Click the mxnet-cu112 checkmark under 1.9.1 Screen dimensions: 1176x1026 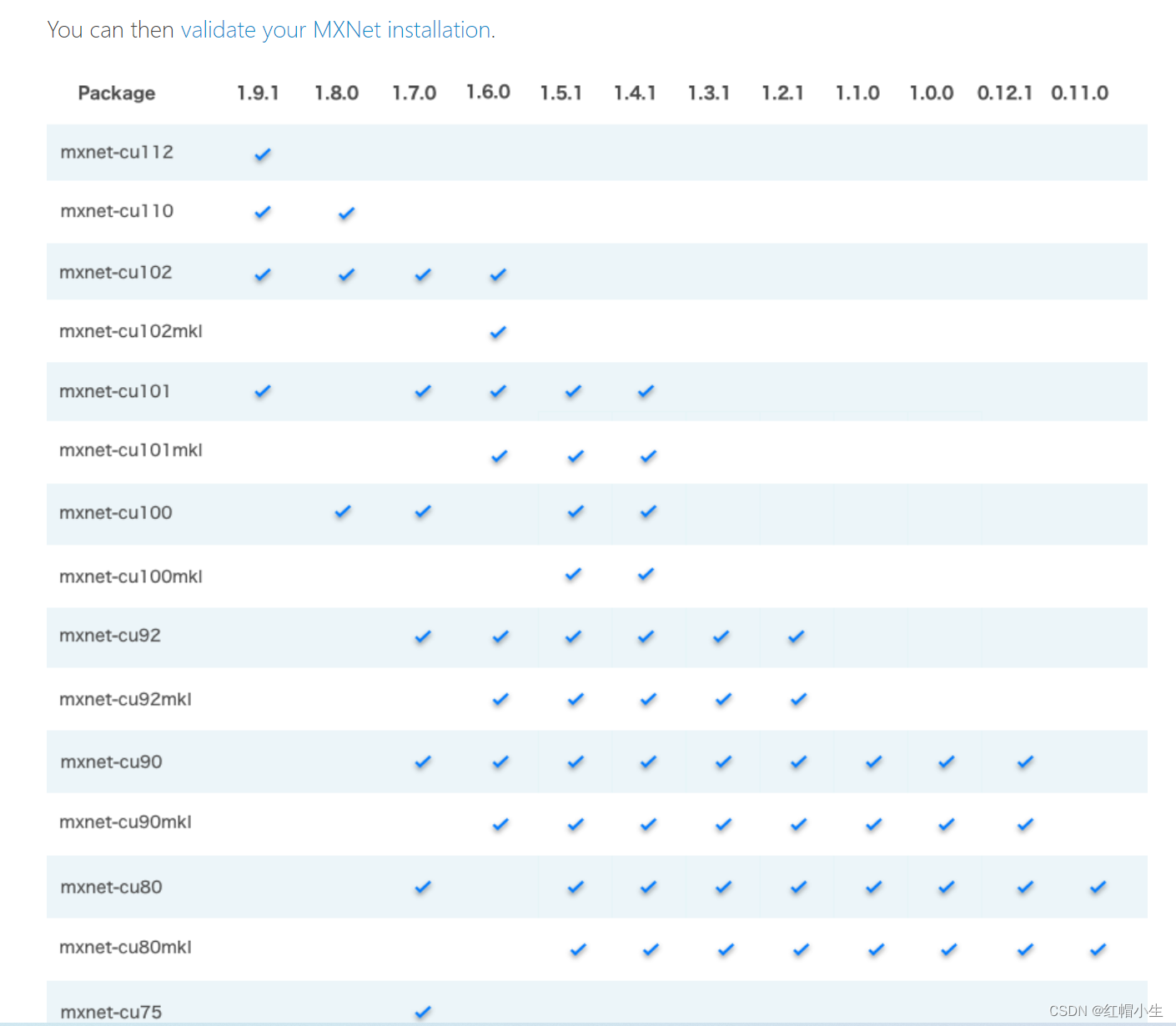click(x=263, y=154)
